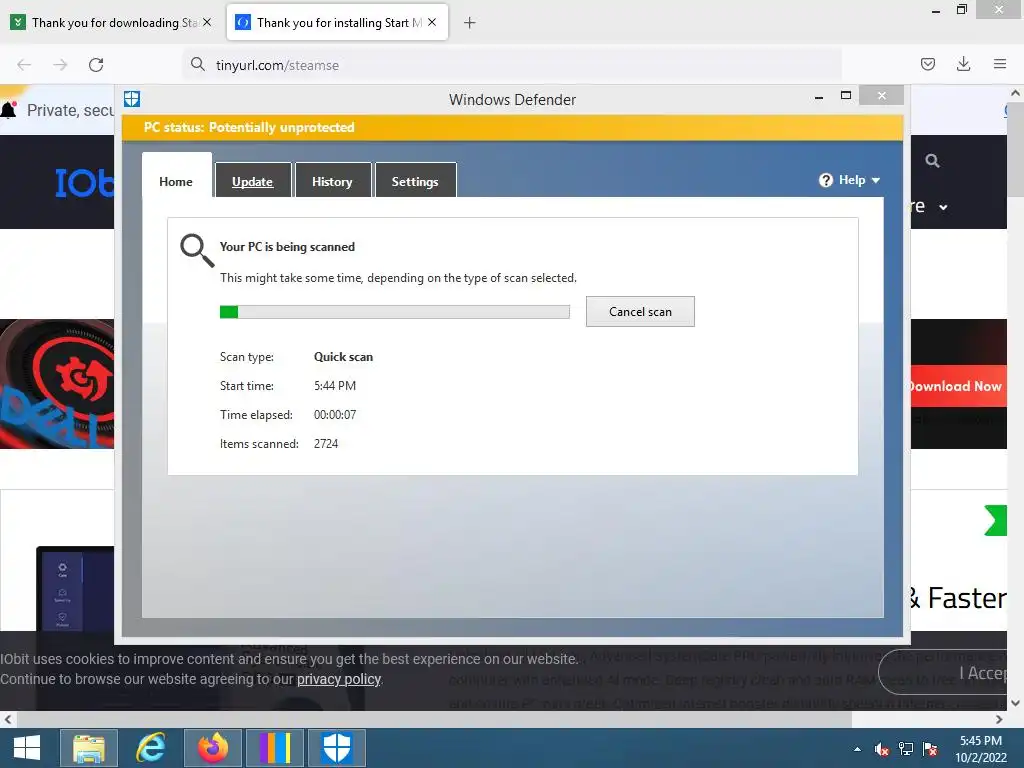This screenshot has width=1024, height=768.
Task: Open the Firefox downloads panel
Action: (963, 64)
